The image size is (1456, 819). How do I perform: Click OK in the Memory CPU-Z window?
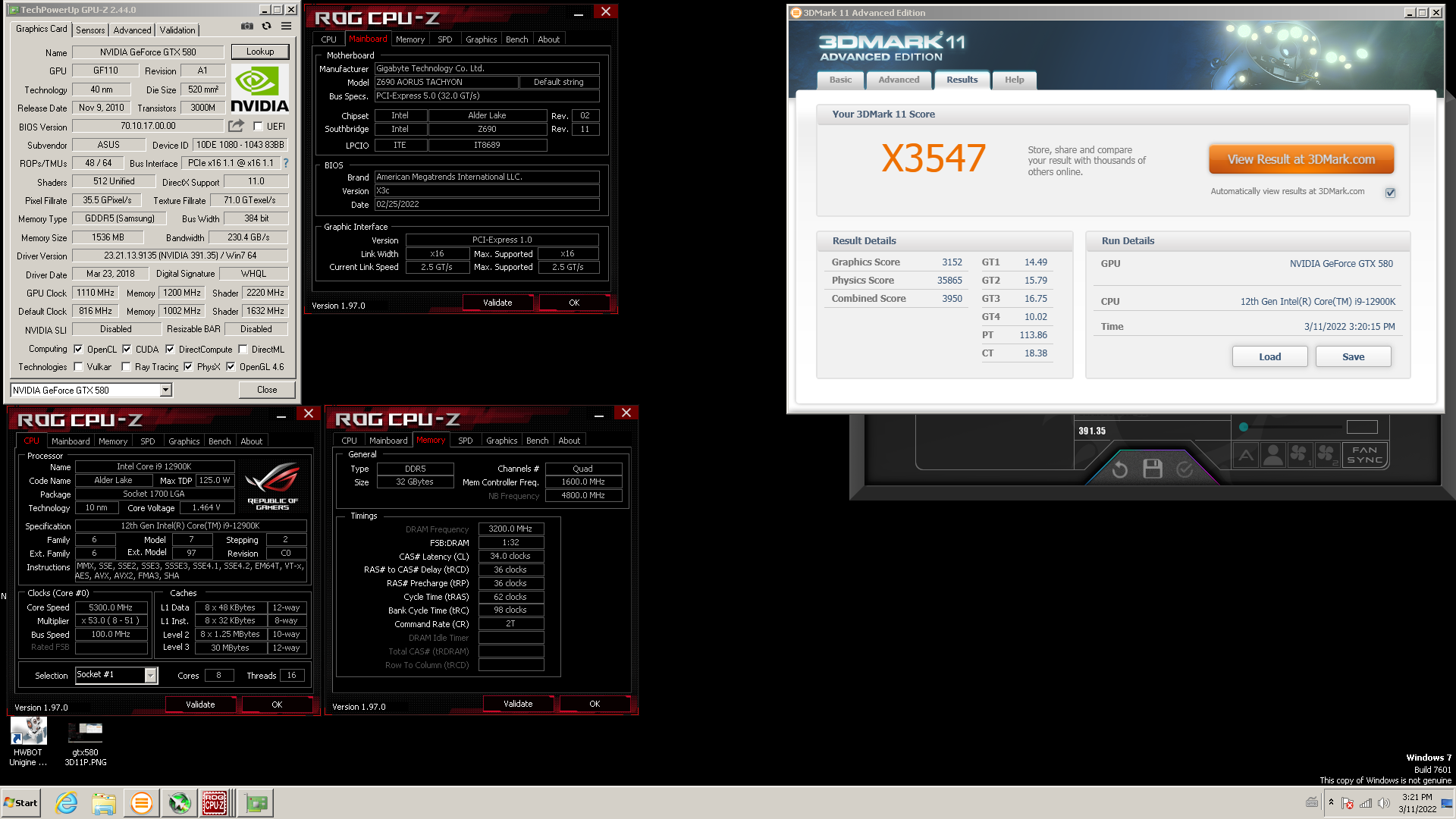coord(595,704)
